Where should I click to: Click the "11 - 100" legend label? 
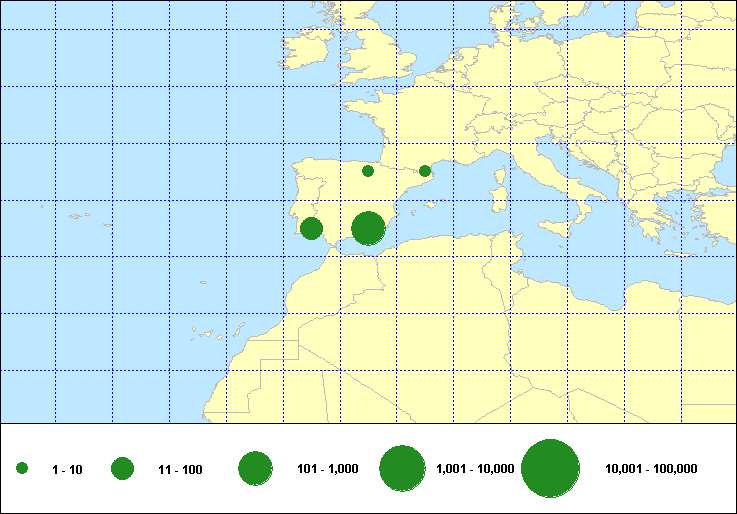click(x=180, y=470)
